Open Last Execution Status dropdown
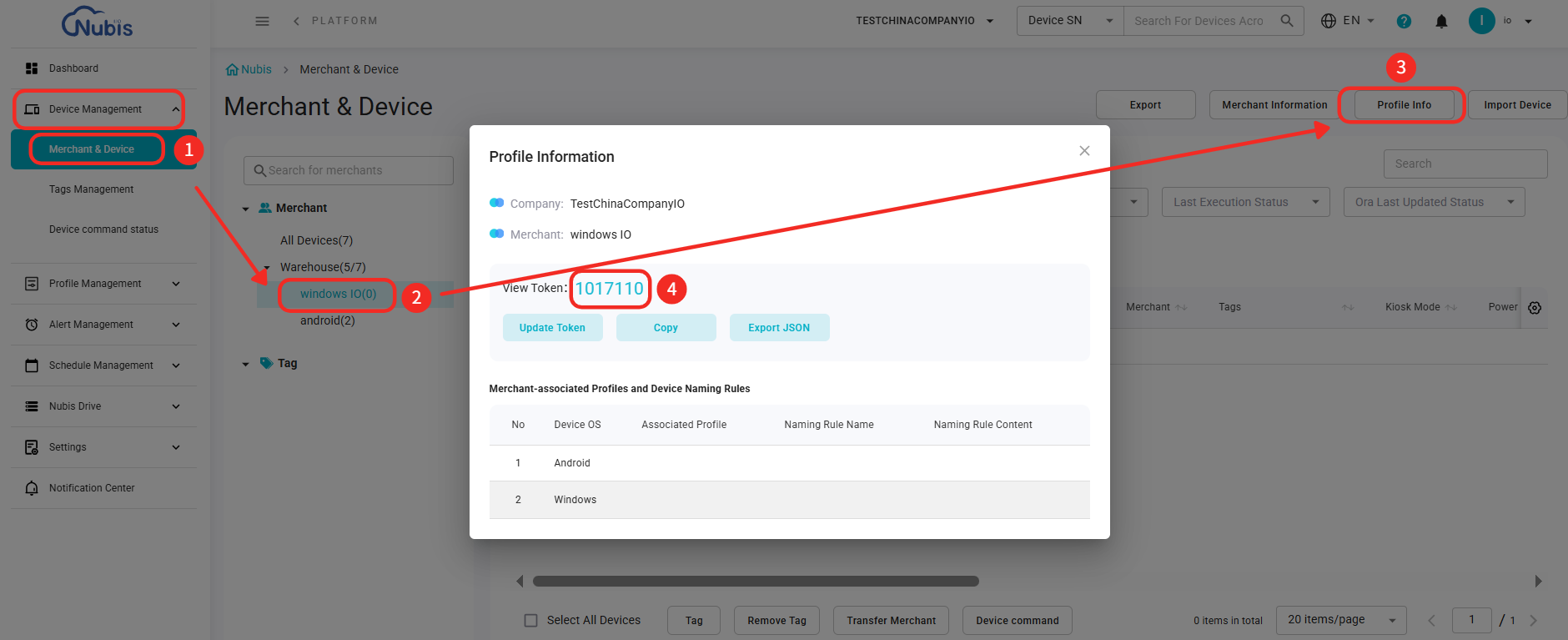Image resolution: width=1568 pixels, height=640 pixels. click(x=1245, y=202)
